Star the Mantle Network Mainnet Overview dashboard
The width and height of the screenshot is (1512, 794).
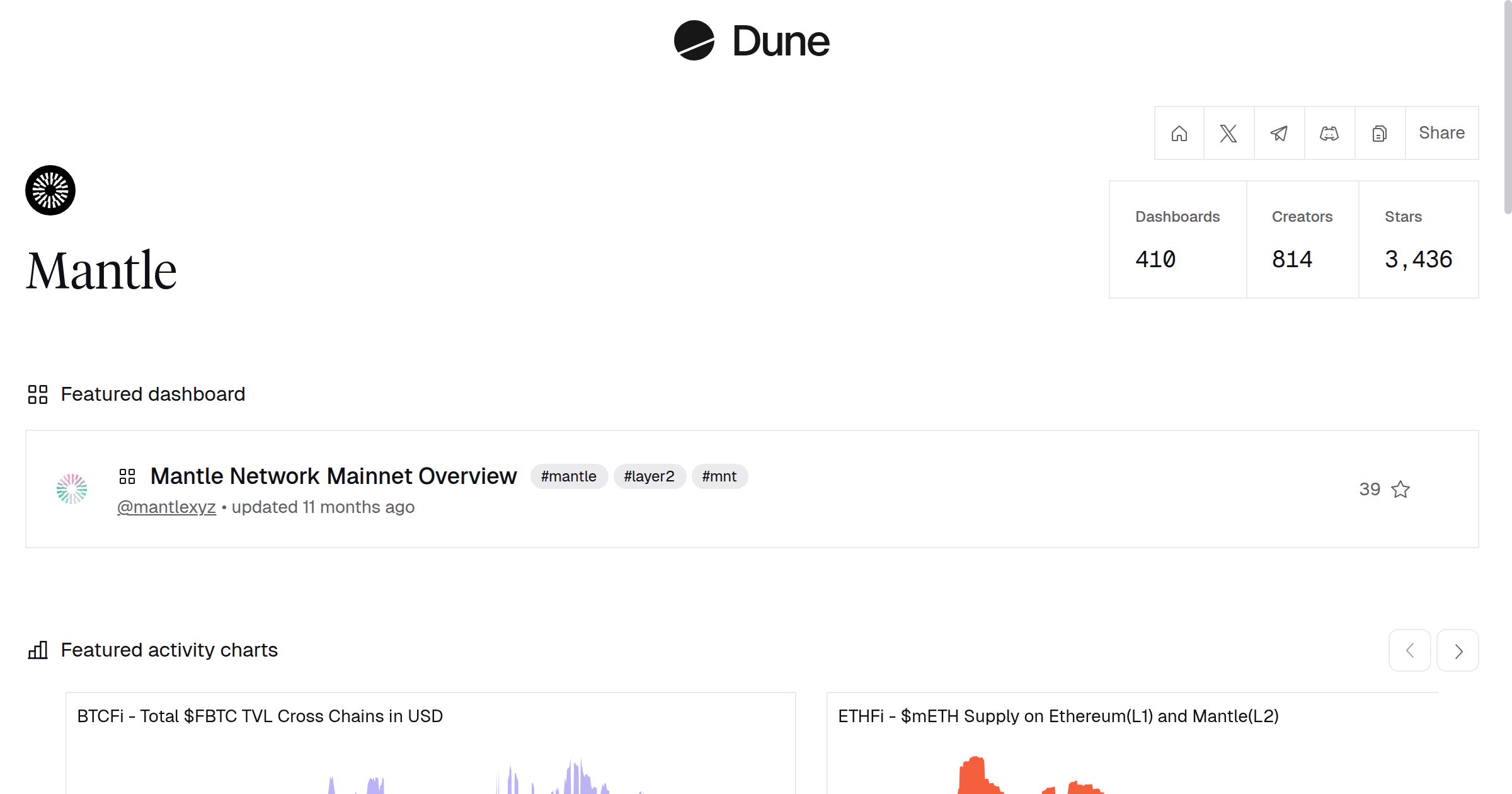point(1400,489)
